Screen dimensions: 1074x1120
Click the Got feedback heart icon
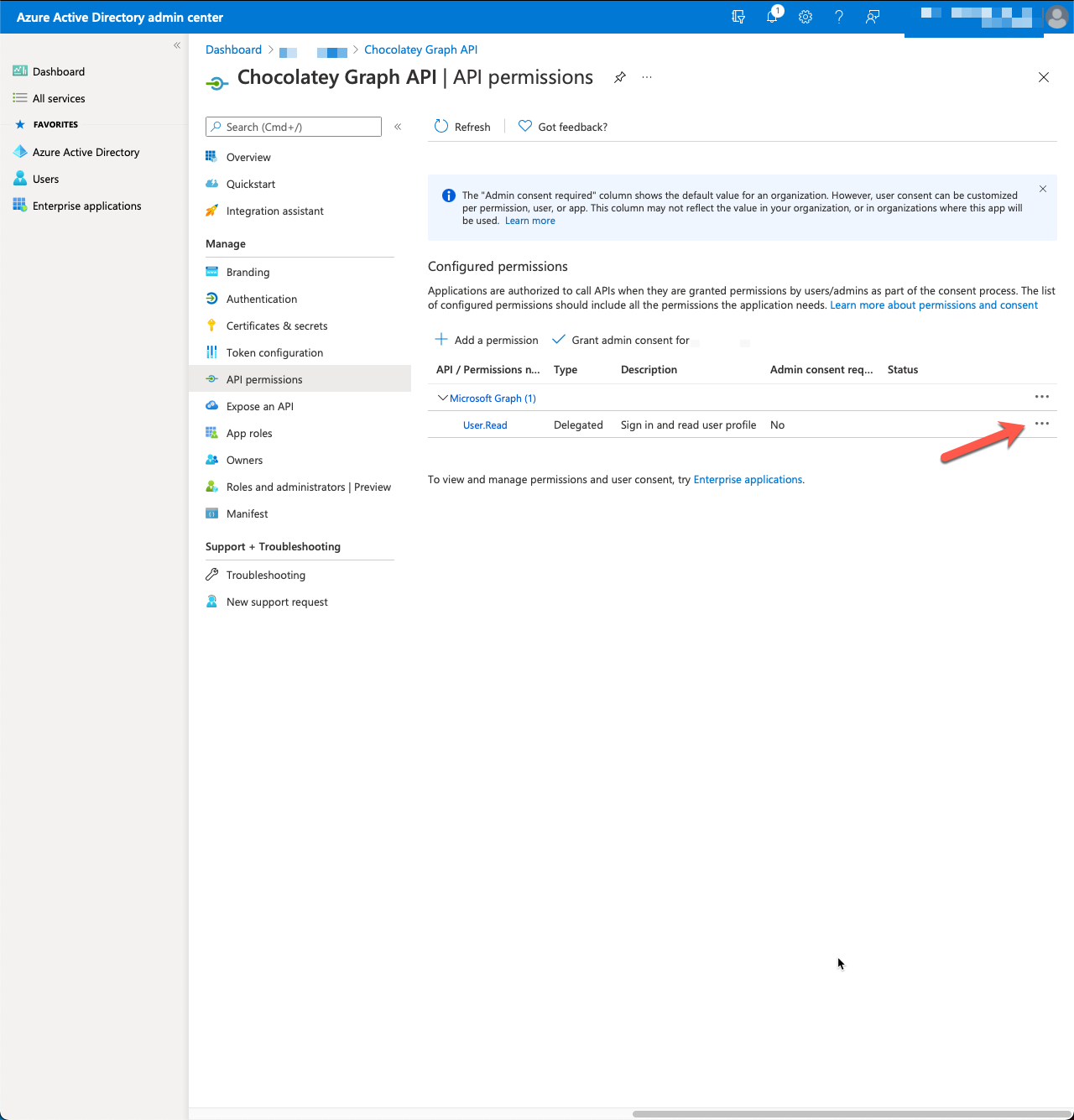[525, 127]
